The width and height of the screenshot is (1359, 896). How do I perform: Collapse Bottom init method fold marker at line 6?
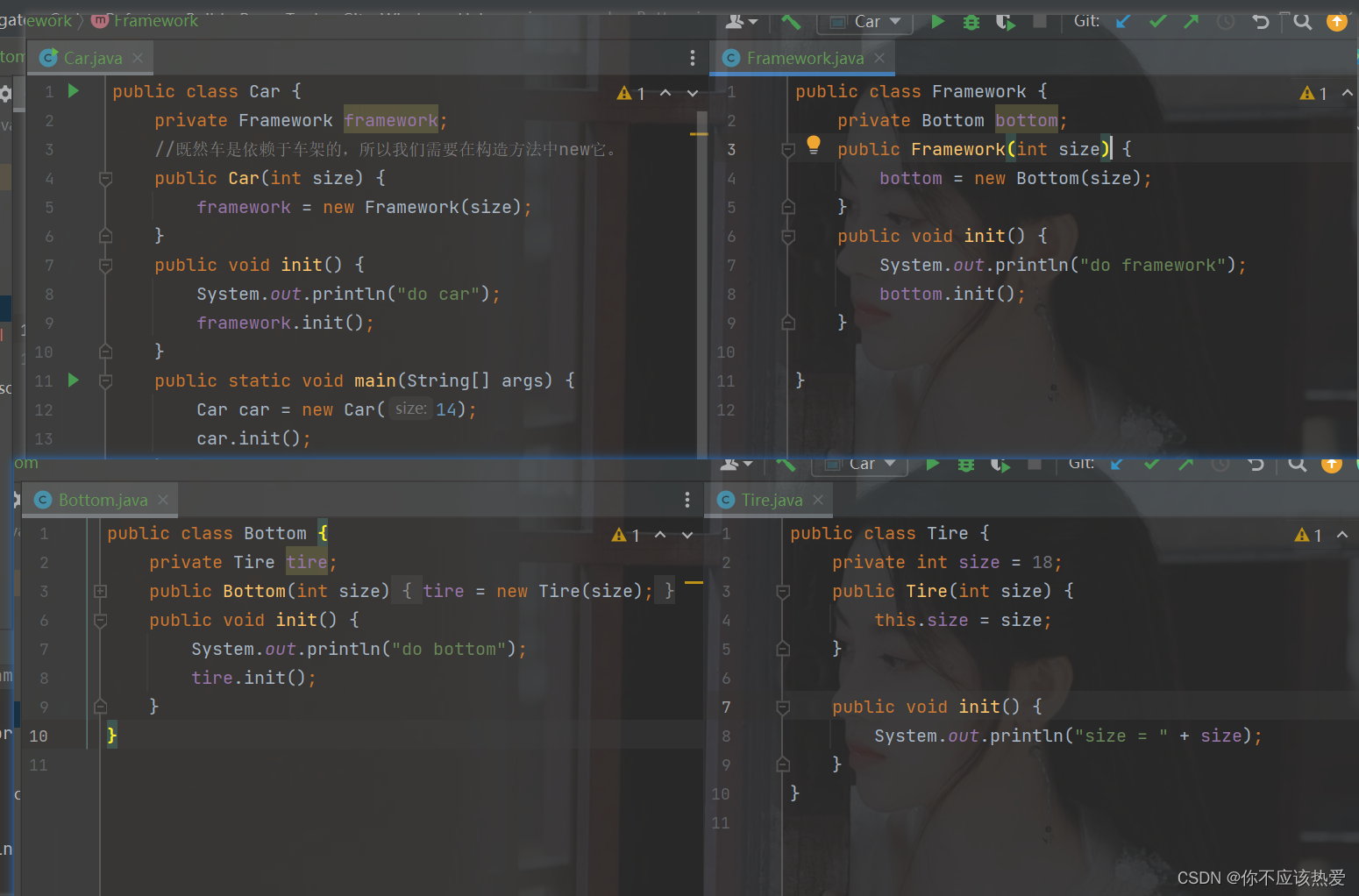[x=100, y=621]
